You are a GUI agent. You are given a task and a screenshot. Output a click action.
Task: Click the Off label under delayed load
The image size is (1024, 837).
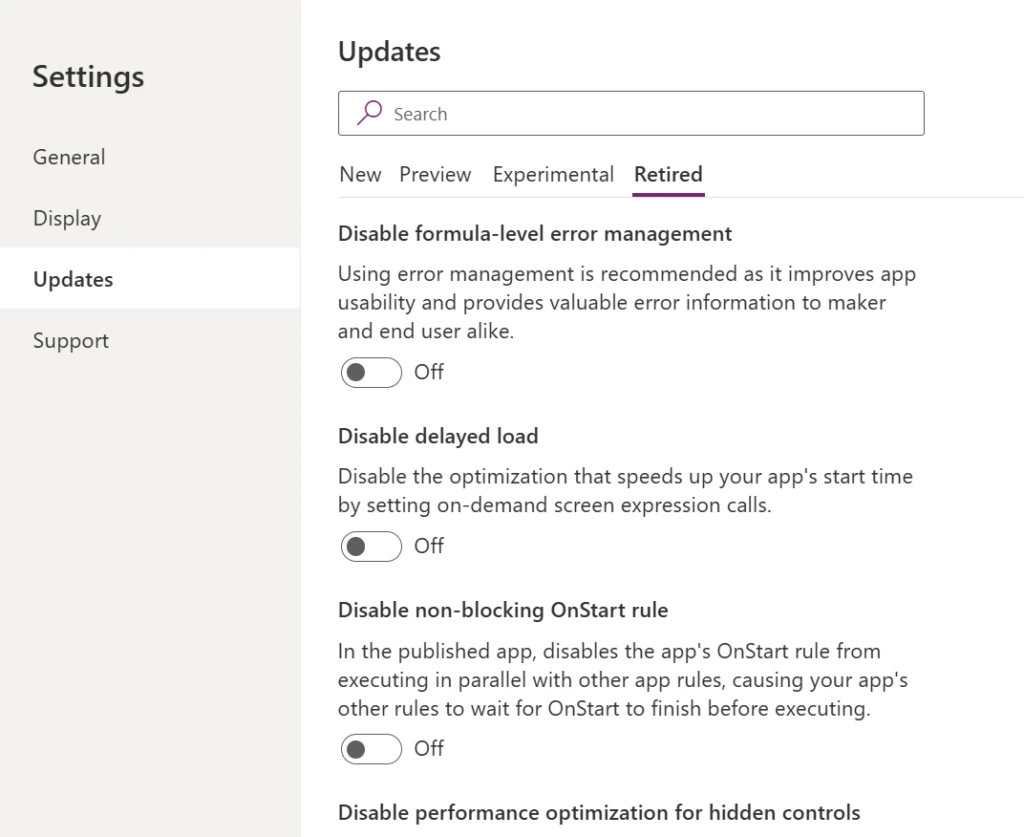[429, 546]
